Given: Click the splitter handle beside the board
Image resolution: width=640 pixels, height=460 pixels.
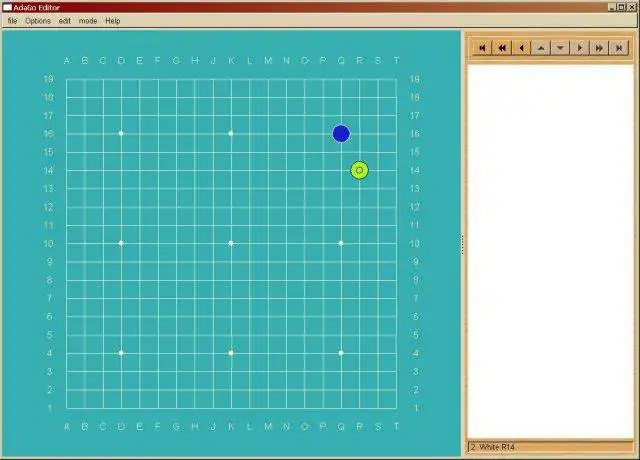Looking at the screenshot, I should point(462,244).
